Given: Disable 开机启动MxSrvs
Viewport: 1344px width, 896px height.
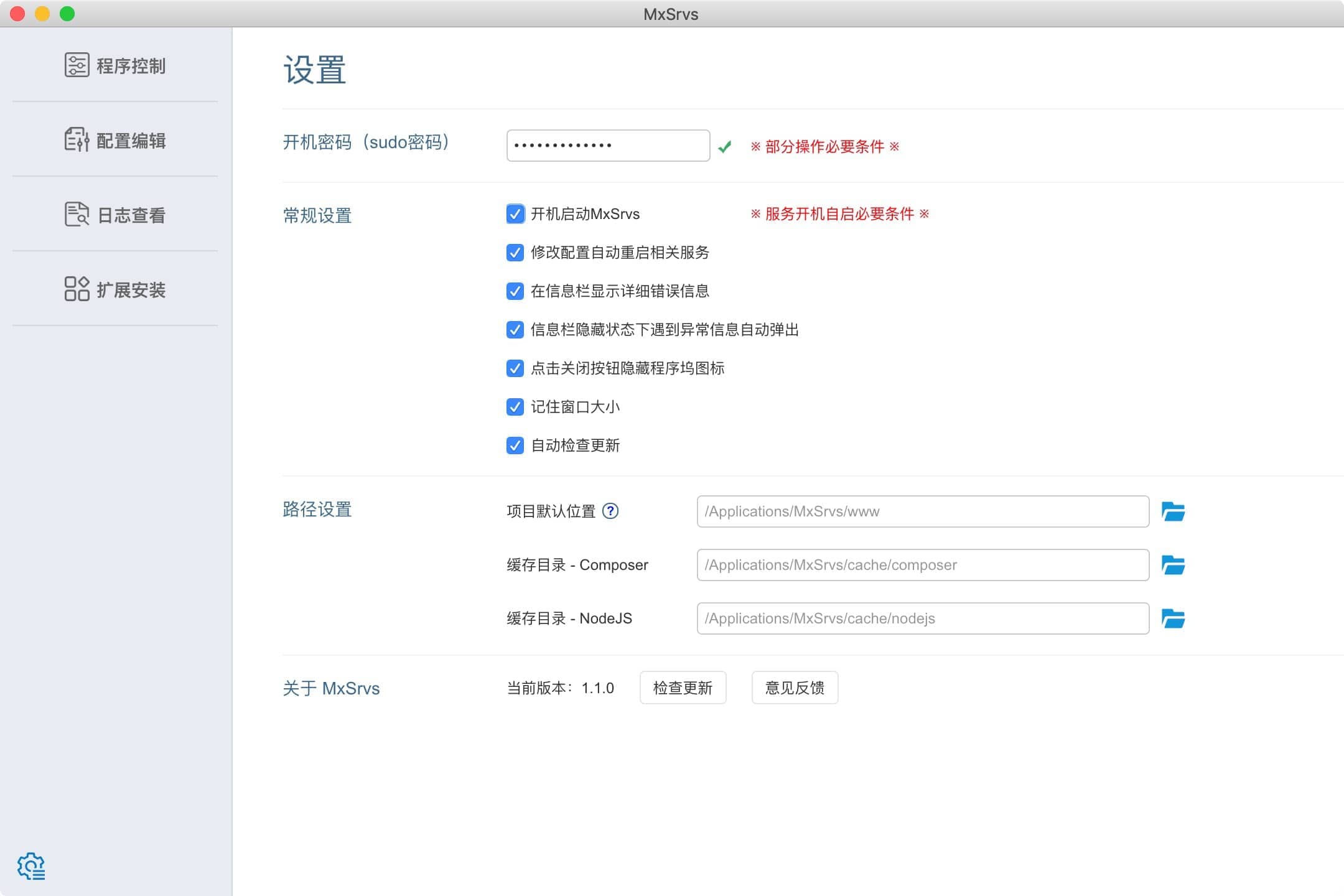Looking at the screenshot, I should click(515, 213).
